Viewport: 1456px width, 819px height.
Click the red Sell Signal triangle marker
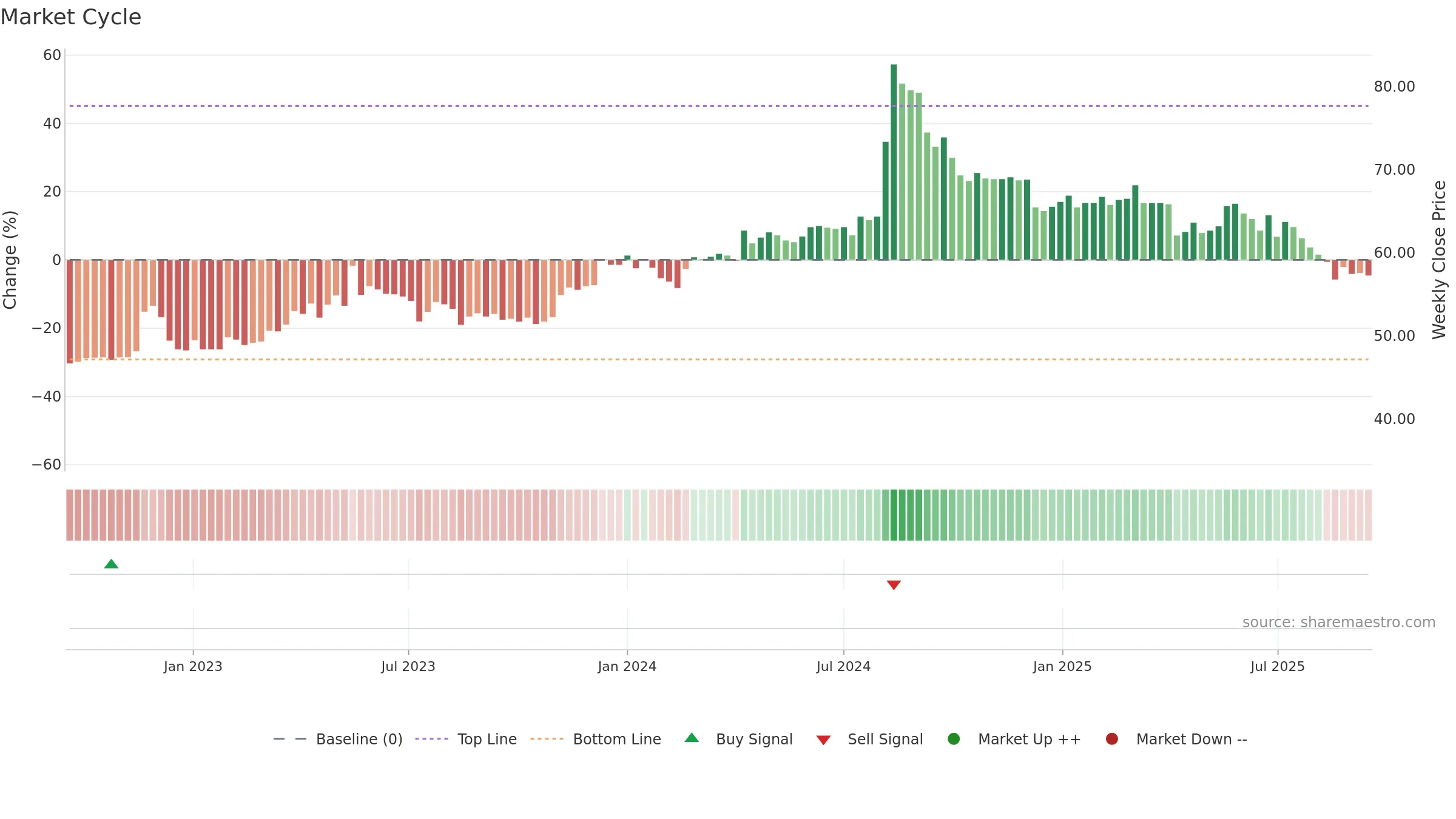pos(894,585)
